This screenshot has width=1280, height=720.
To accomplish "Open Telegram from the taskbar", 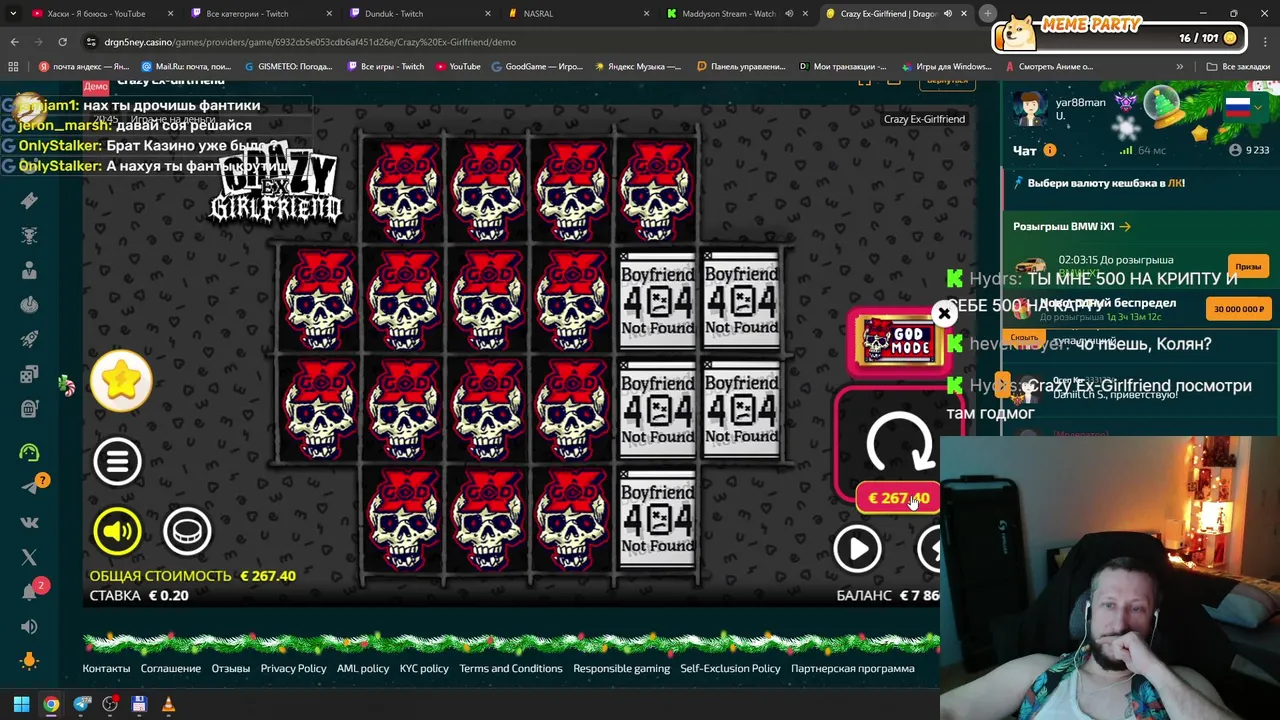I will pyautogui.click(x=82, y=704).
